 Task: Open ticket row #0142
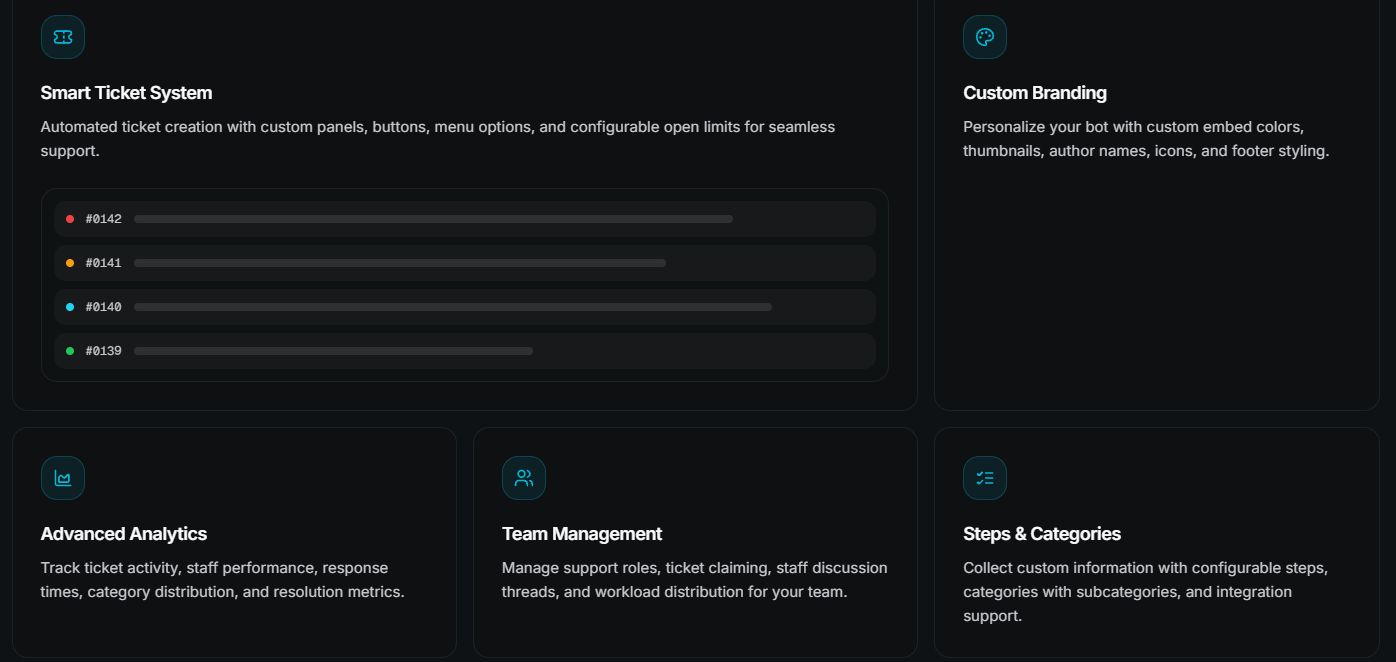click(x=465, y=219)
